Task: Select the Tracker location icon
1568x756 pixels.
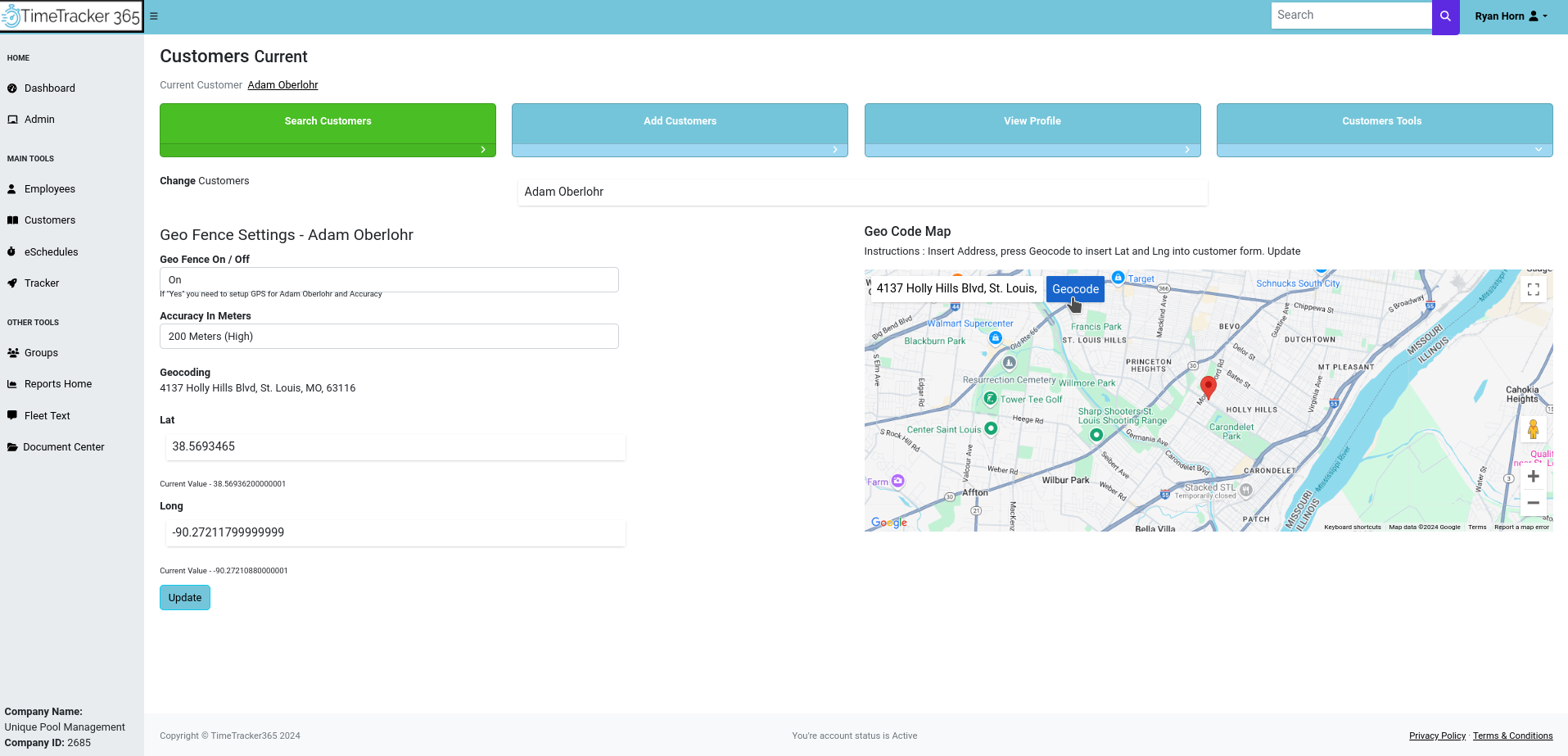Action: coord(11,283)
